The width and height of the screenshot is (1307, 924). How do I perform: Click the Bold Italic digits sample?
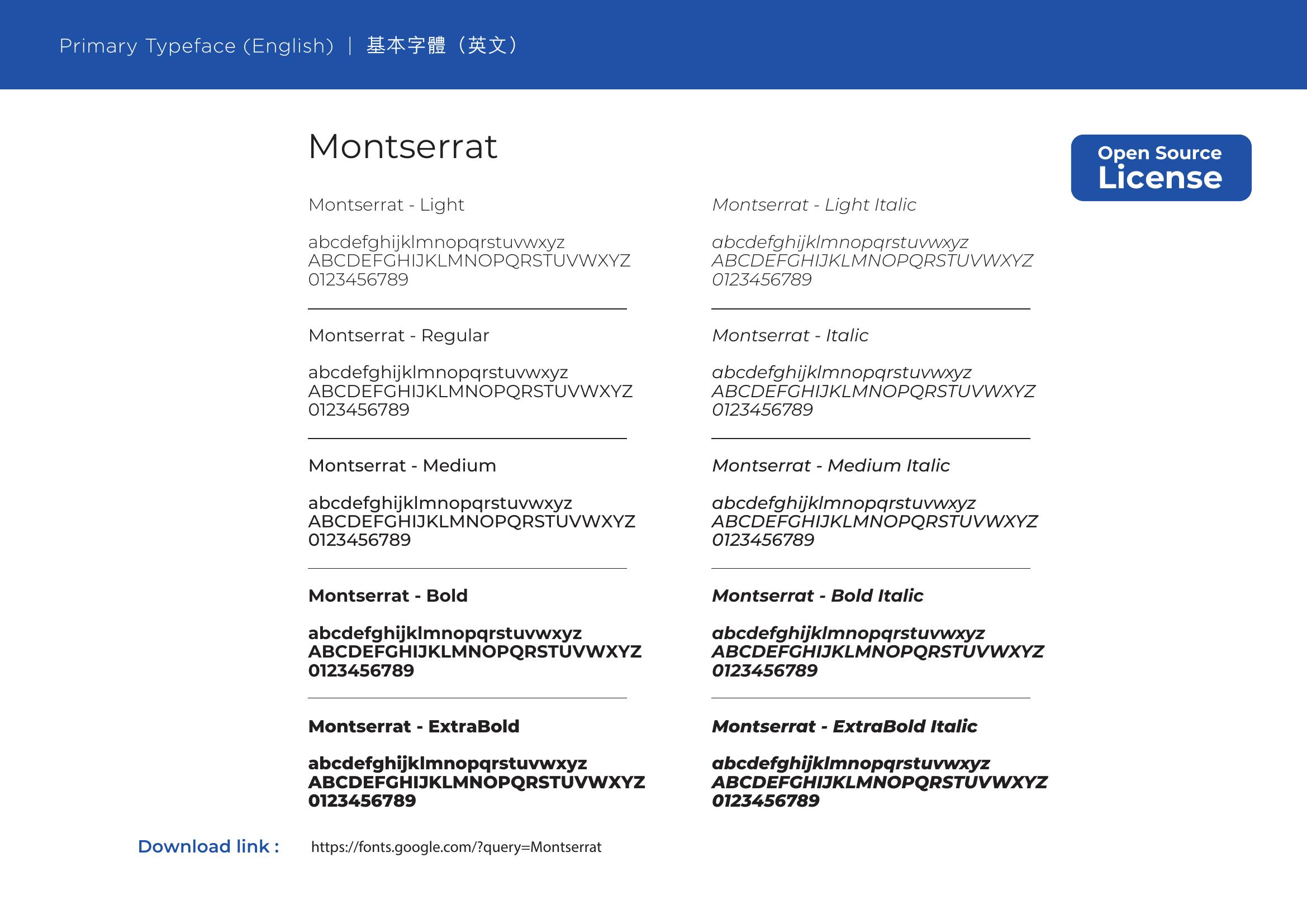(764, 670)
